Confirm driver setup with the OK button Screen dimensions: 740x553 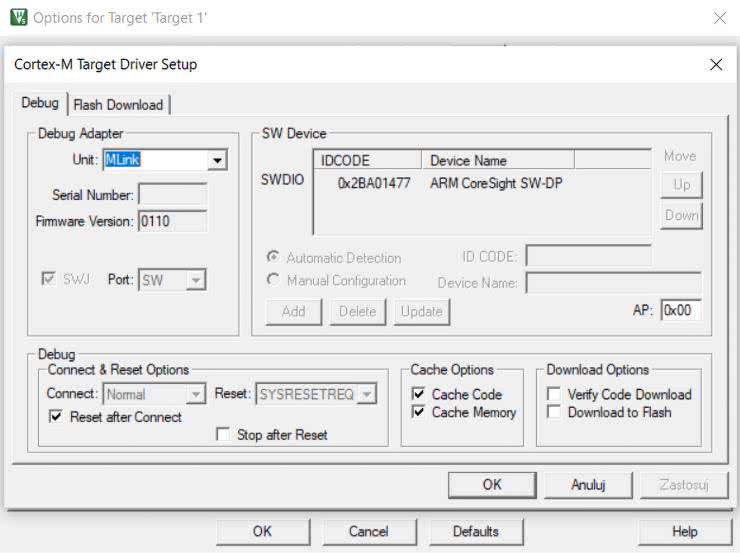(492, 484)
